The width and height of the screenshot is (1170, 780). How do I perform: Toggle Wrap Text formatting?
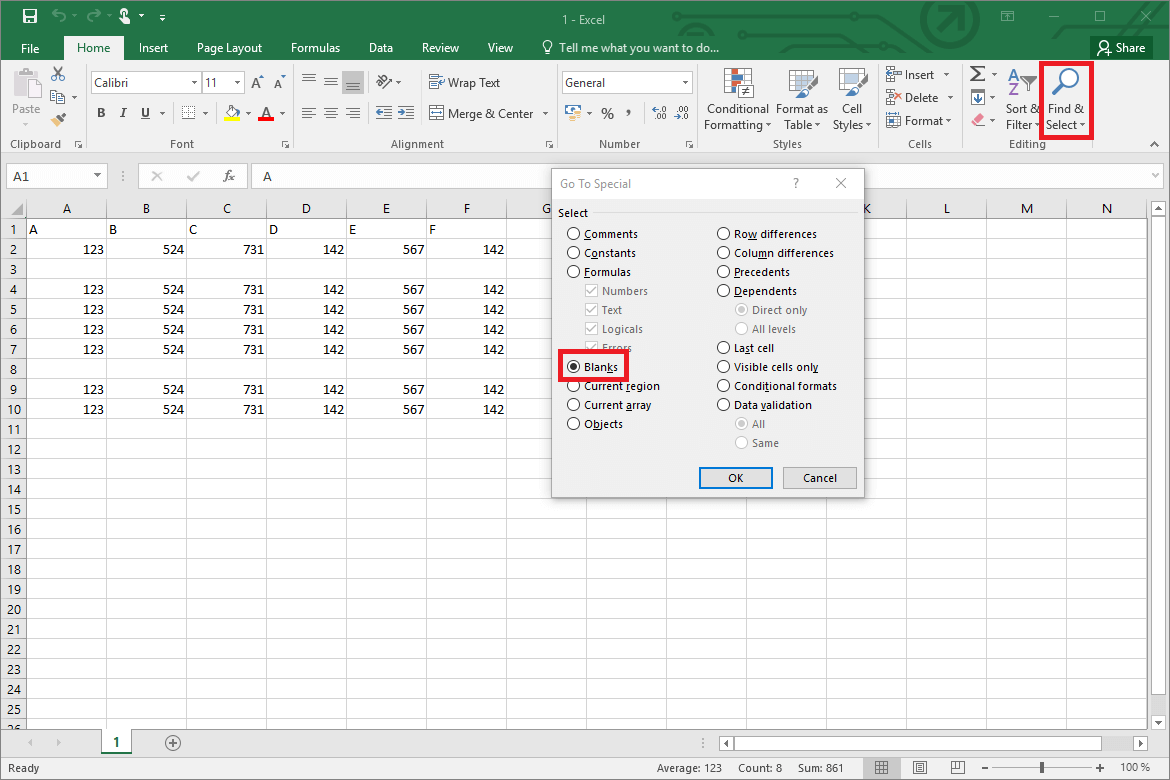(462, 81)
